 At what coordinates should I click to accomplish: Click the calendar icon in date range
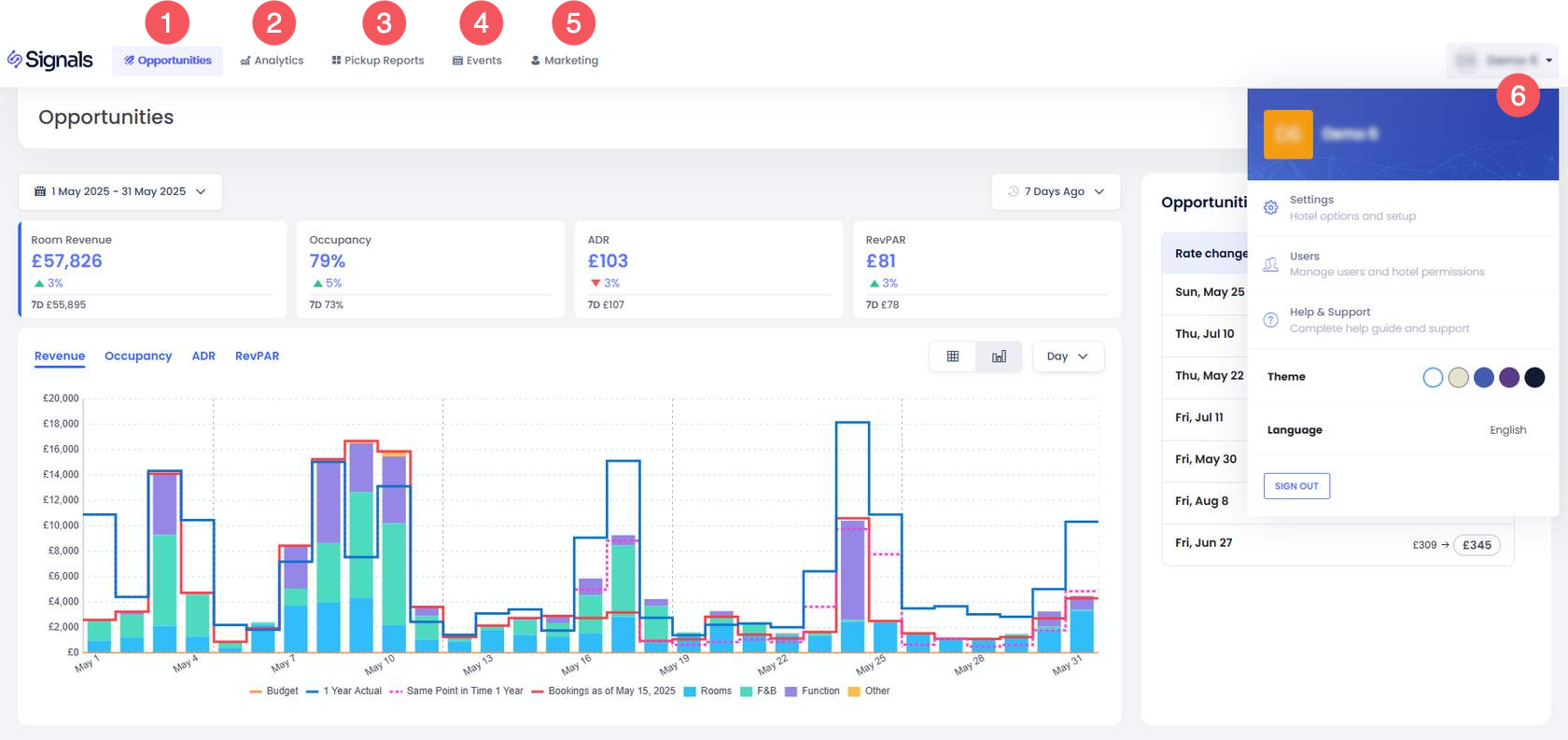(40, 191)
